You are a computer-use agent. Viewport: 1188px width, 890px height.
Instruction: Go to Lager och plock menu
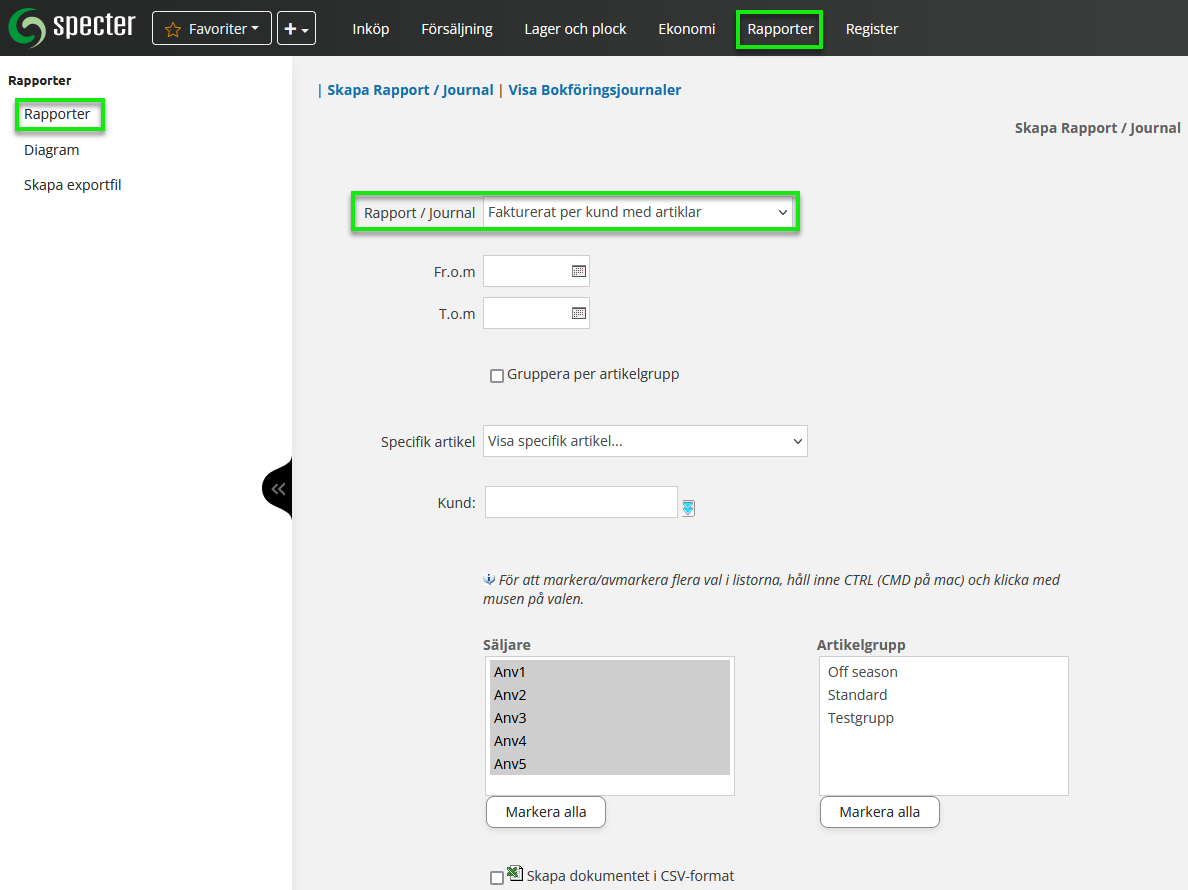click(575, 29)
